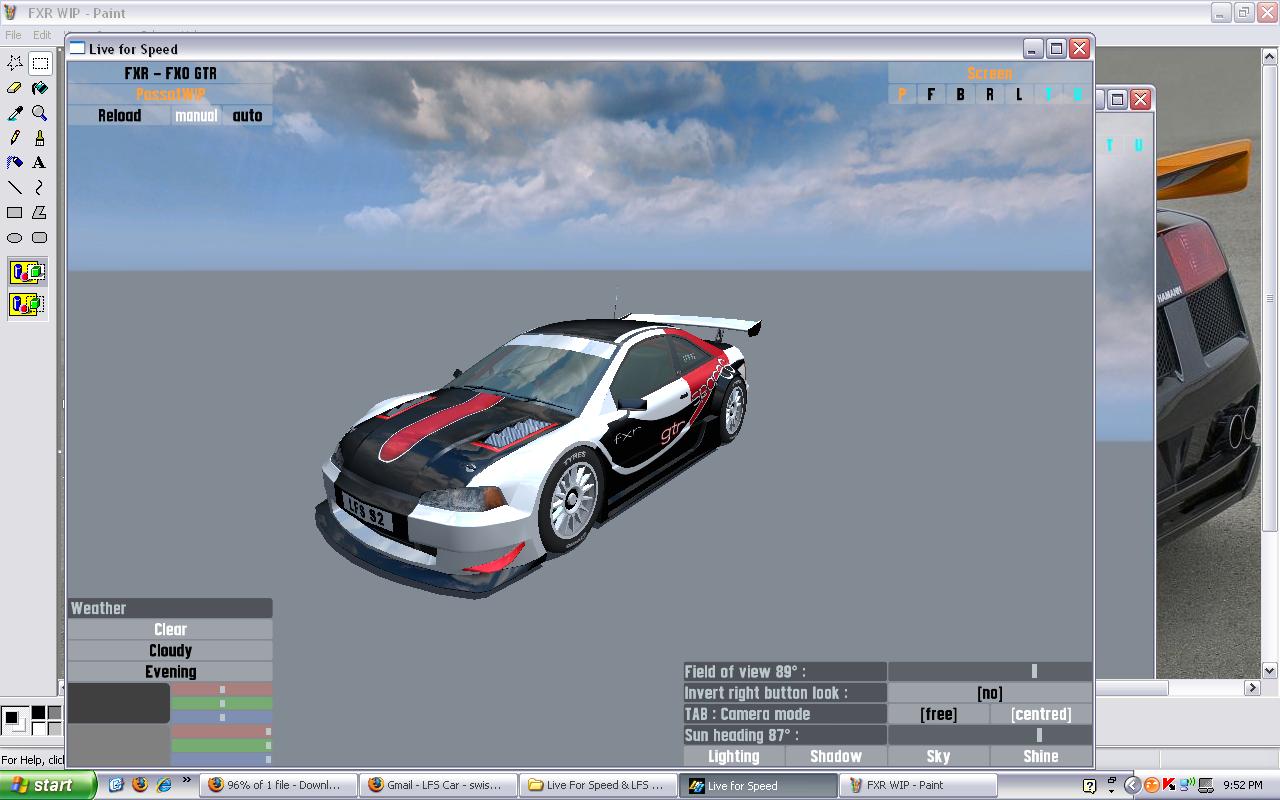Switch skin reload mode to manual
This screenshot has width=1280, height=800.
pyautogui.click(x=196, y=115)
